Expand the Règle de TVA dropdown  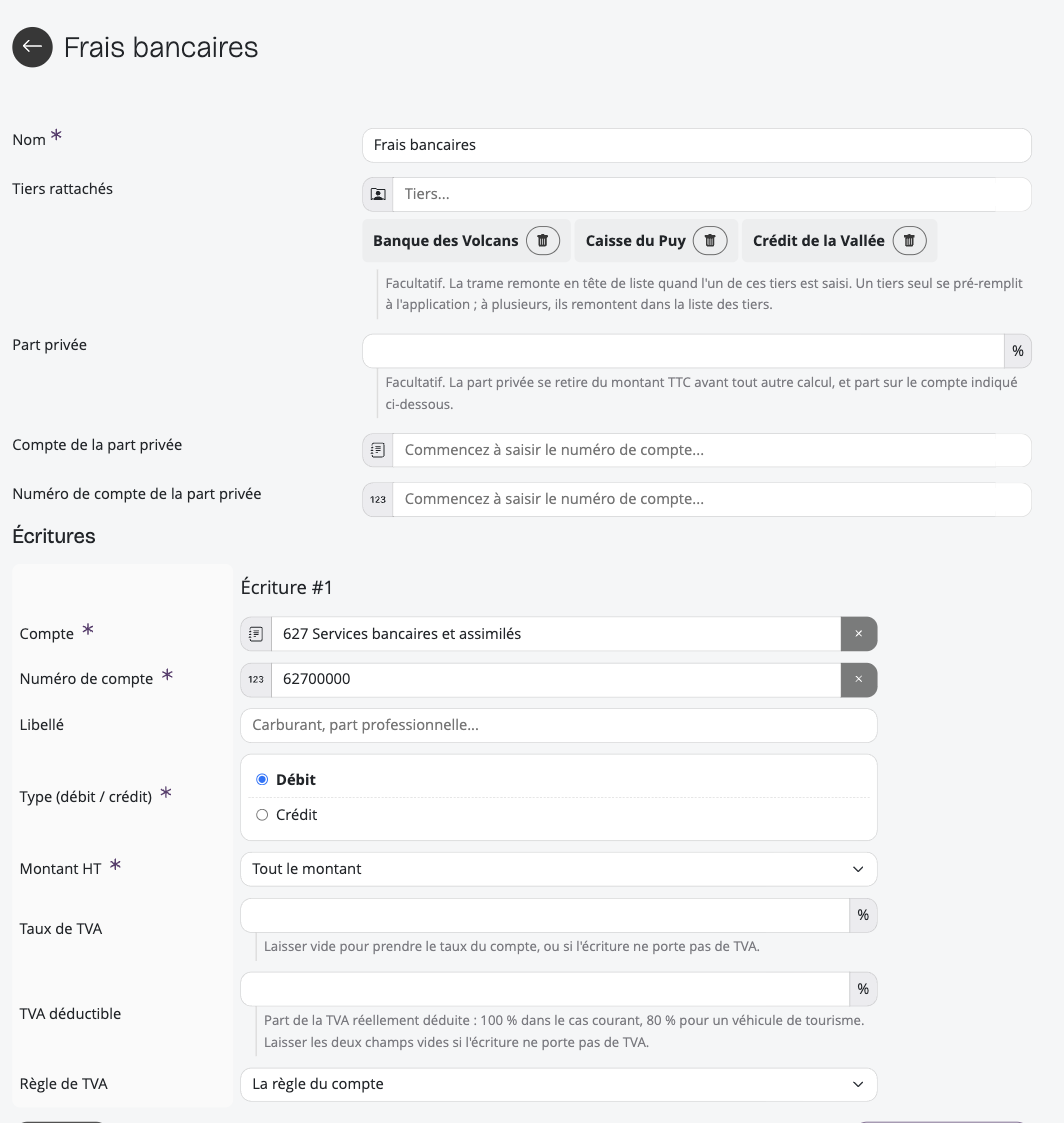tap(558, 1084)
